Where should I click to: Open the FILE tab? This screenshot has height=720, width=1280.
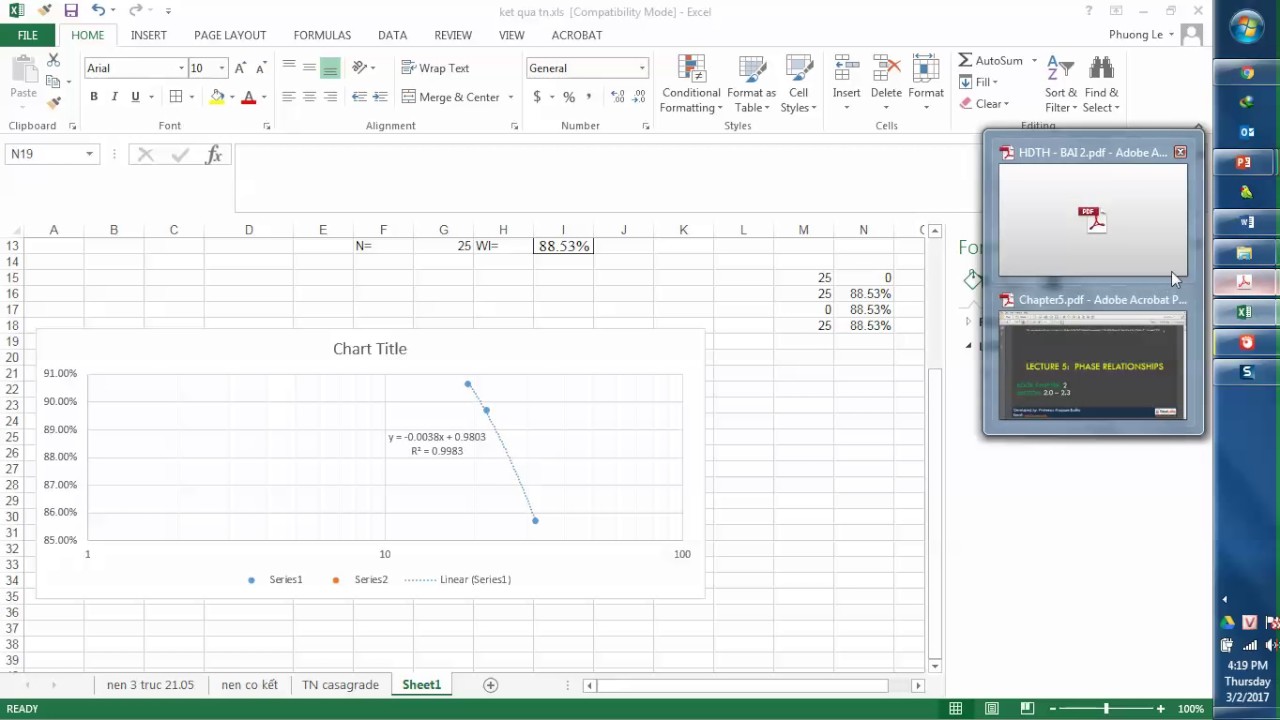pos(28,35)
